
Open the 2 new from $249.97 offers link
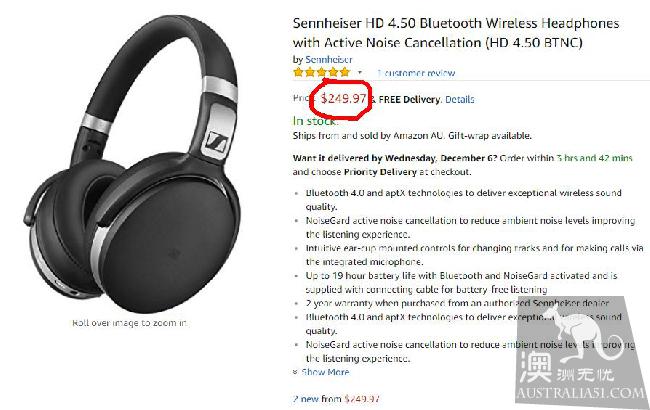coord(336,399)
